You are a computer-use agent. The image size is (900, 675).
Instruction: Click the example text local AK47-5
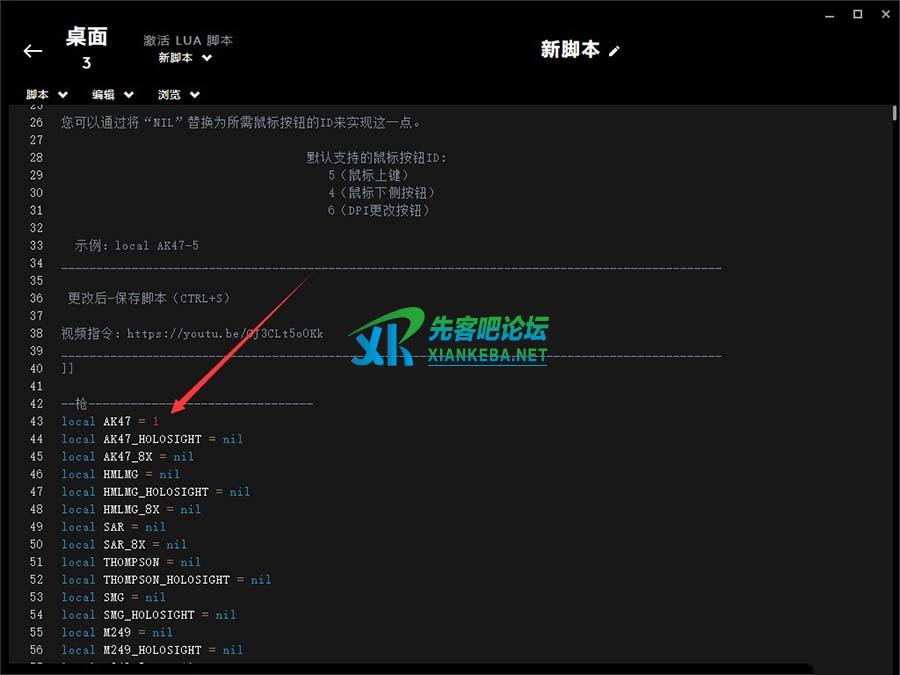[156, 246]
